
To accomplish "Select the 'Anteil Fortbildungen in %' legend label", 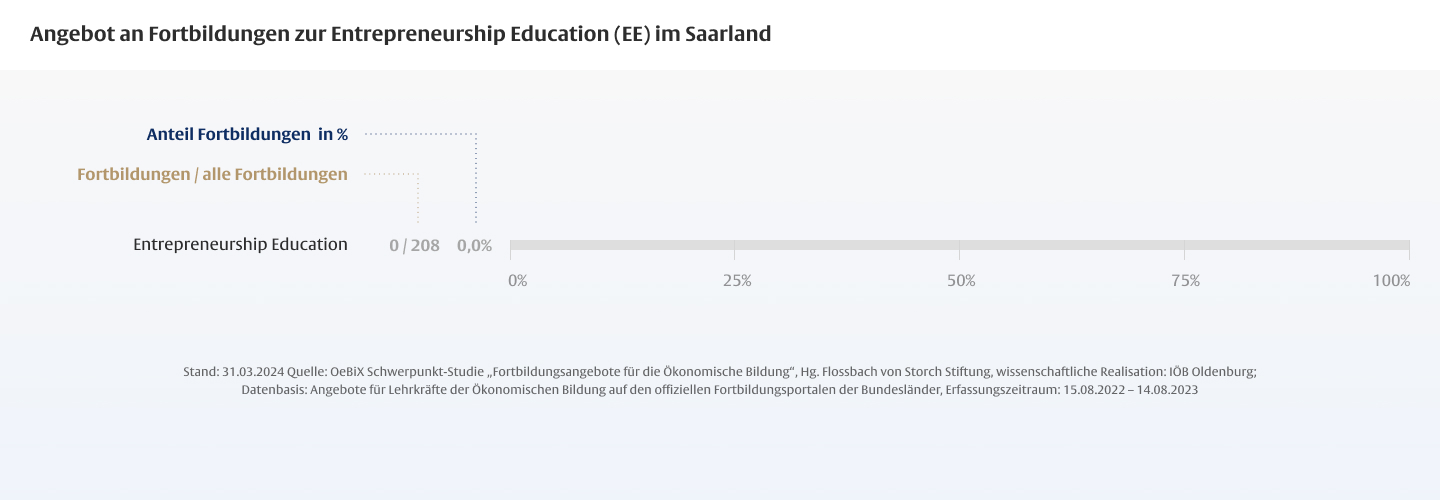I will 247,134.
